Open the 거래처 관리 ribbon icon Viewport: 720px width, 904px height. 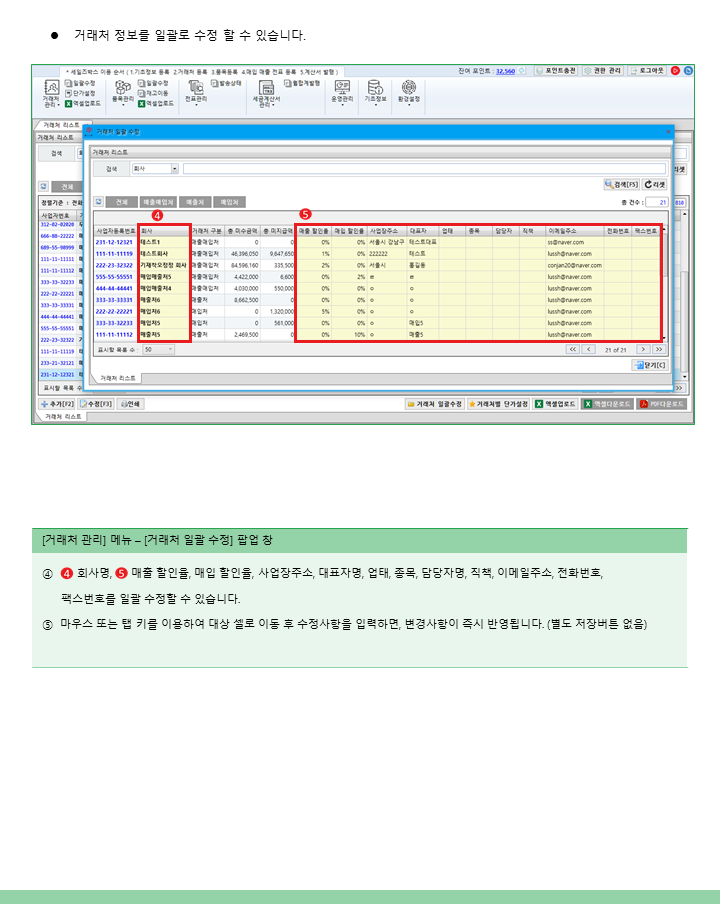[51, 93]
